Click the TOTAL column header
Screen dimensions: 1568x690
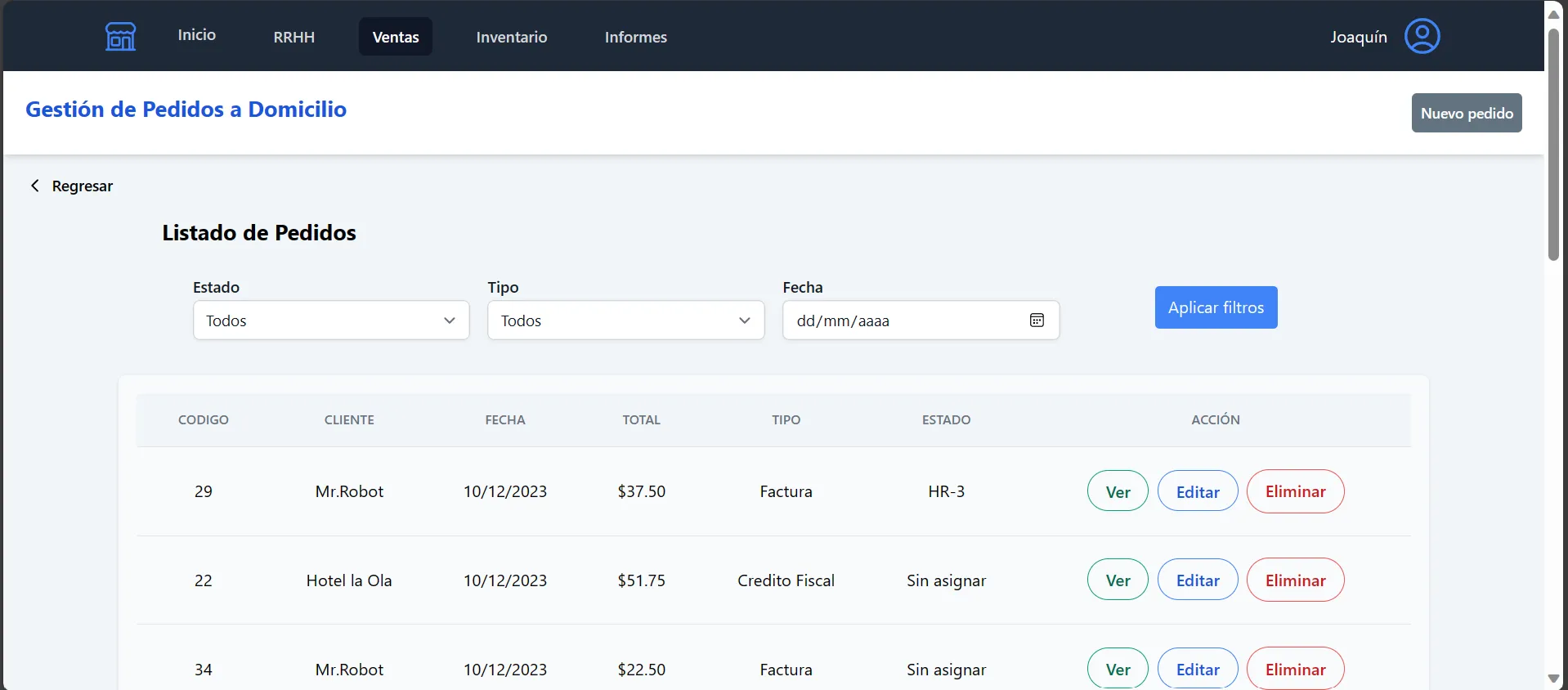point(641,419)
